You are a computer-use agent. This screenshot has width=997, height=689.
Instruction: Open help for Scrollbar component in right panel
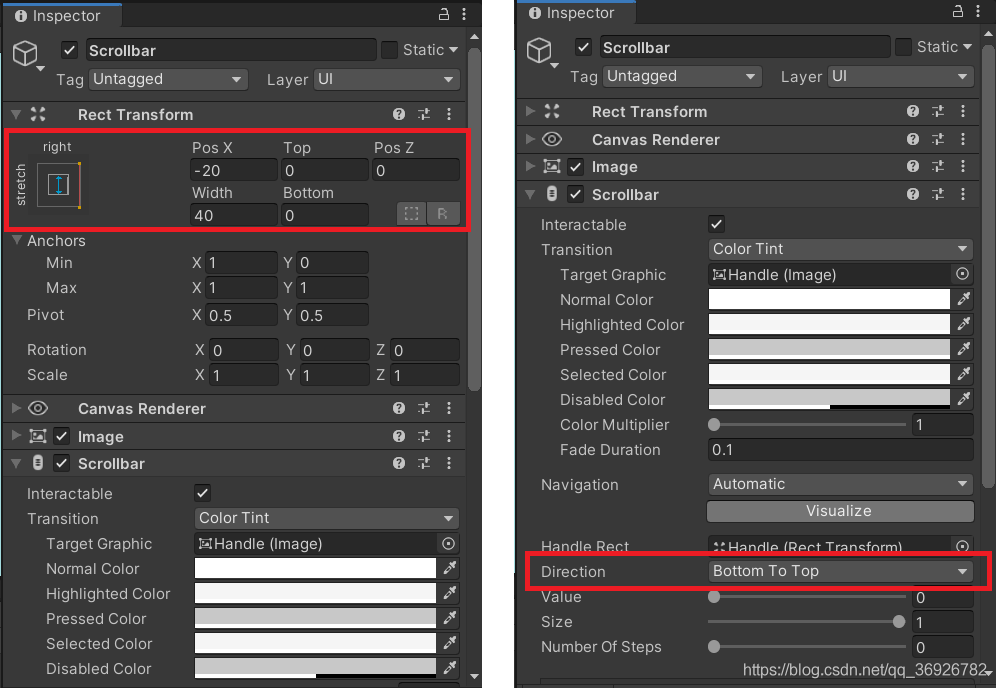(x=912, y=194)
